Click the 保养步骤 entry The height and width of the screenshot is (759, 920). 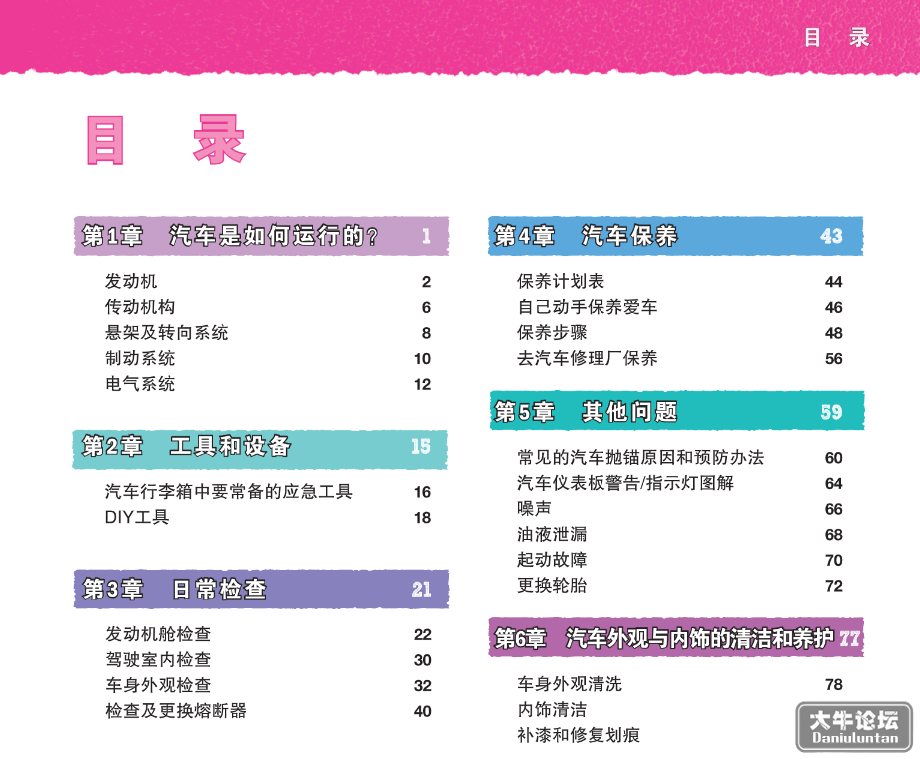(552, 333)
